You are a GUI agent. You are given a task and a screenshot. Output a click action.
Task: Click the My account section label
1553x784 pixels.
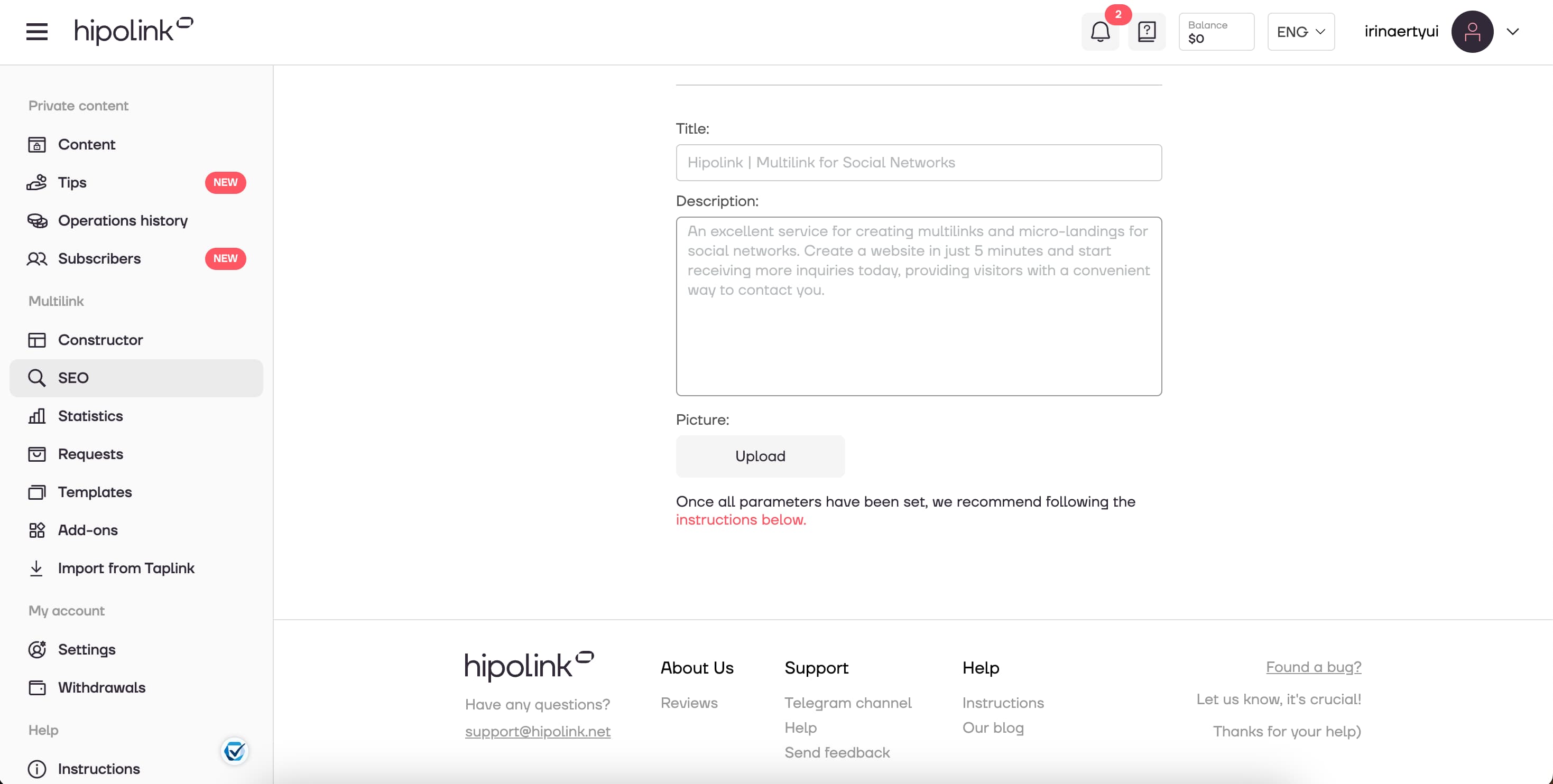point(66,610)
